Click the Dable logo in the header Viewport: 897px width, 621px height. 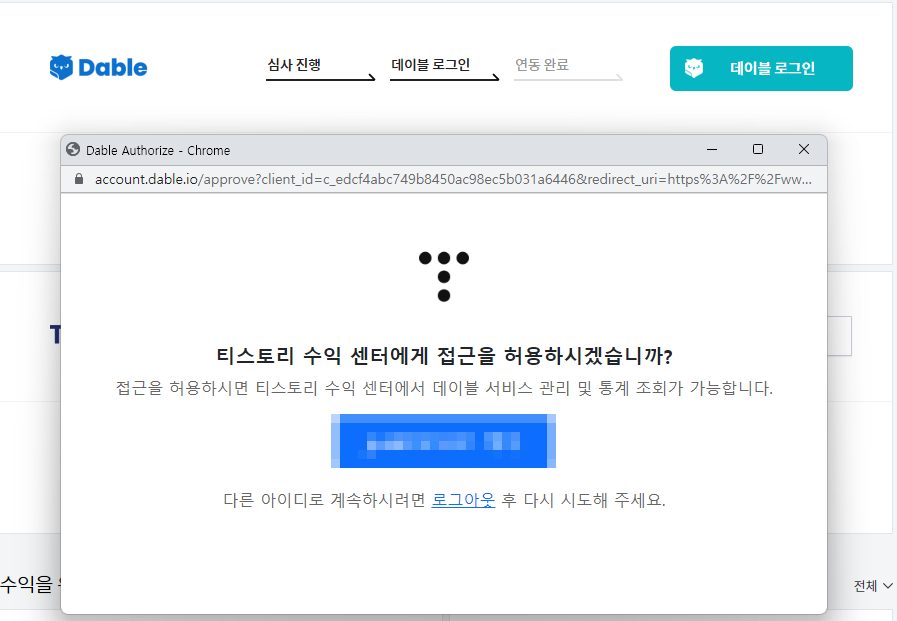point(98,67)
